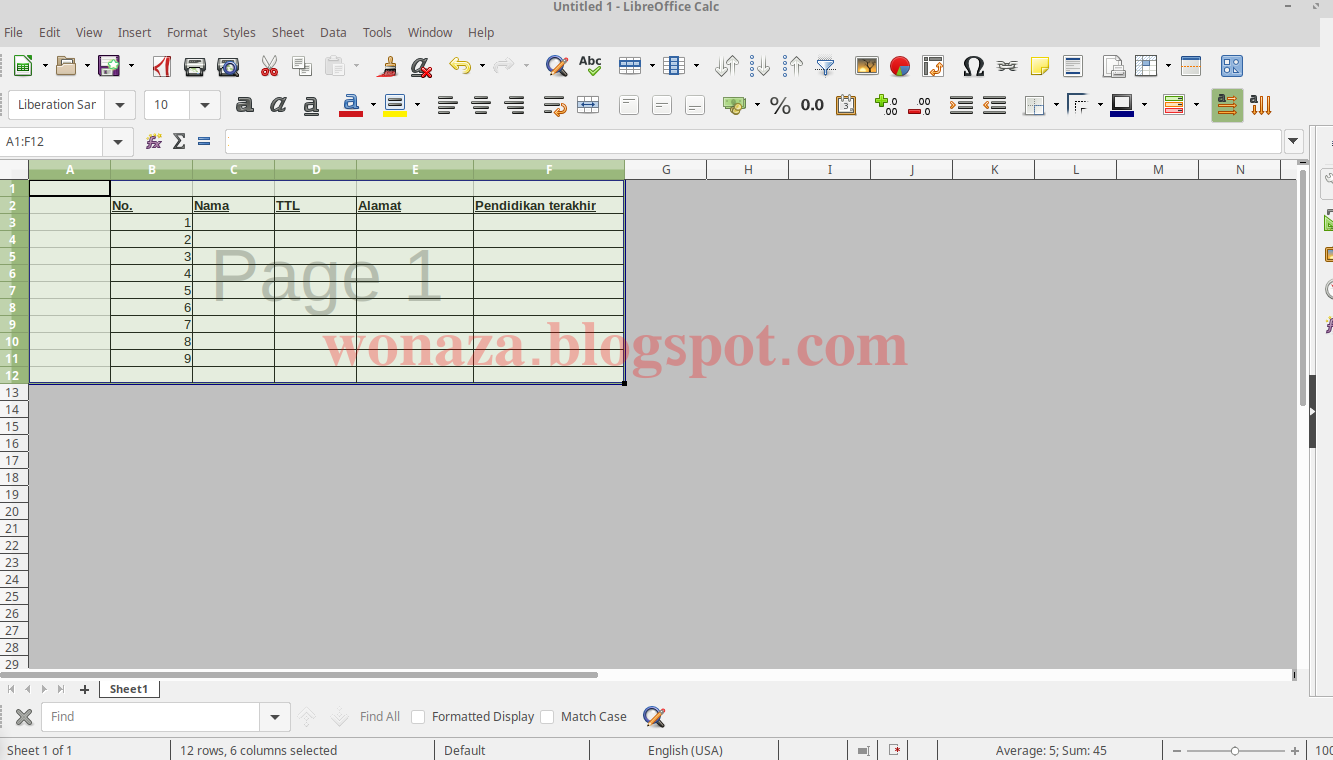The width and height of the screenshot is (1333, 760).
Task: Switch to the Sheet1 tab
Action: point(128,688)
